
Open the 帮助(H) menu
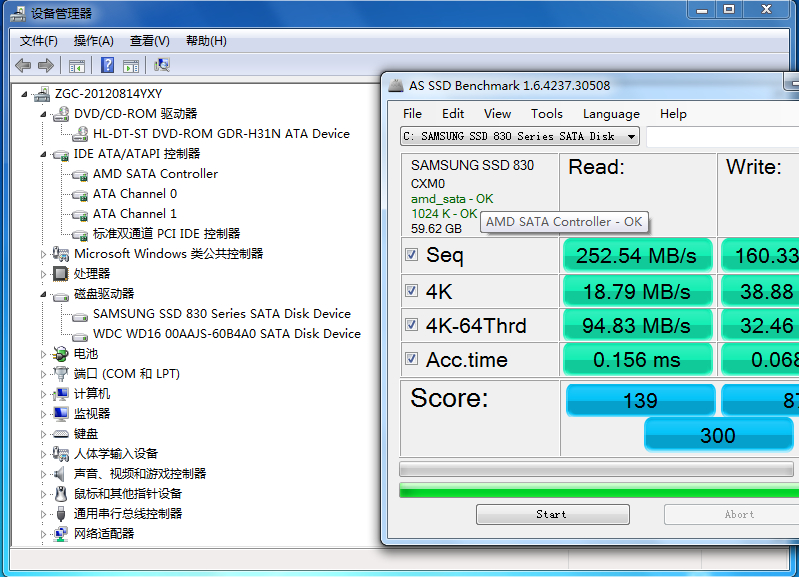click(206, 41)
